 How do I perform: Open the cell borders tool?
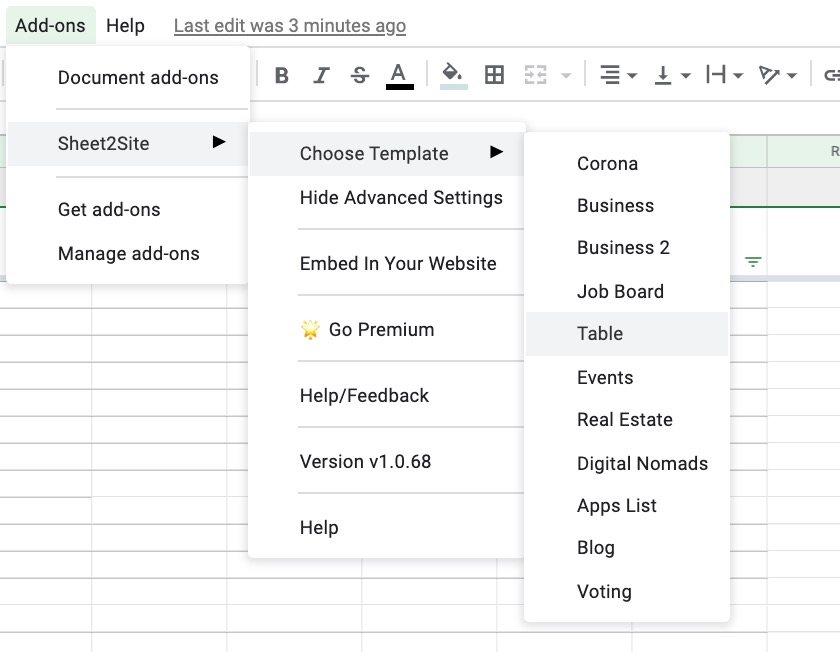(494, 76)
